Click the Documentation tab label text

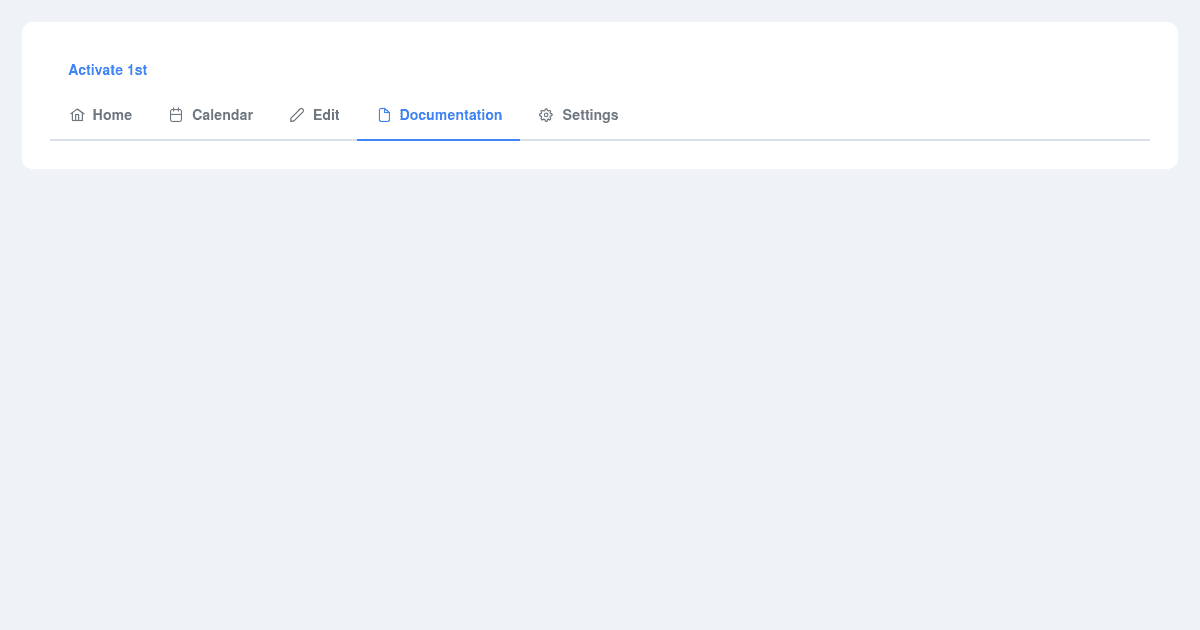pyautogui.click(x=451, y=115)
